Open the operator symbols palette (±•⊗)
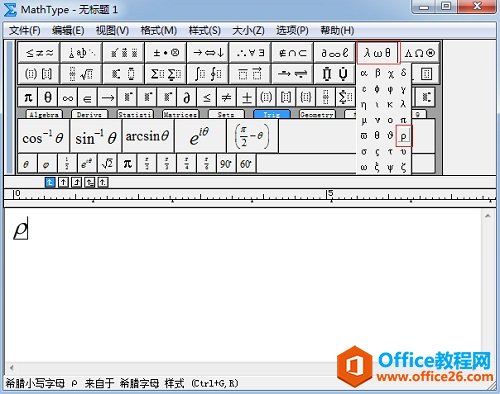The image size is (500, 394). point(166,53)
